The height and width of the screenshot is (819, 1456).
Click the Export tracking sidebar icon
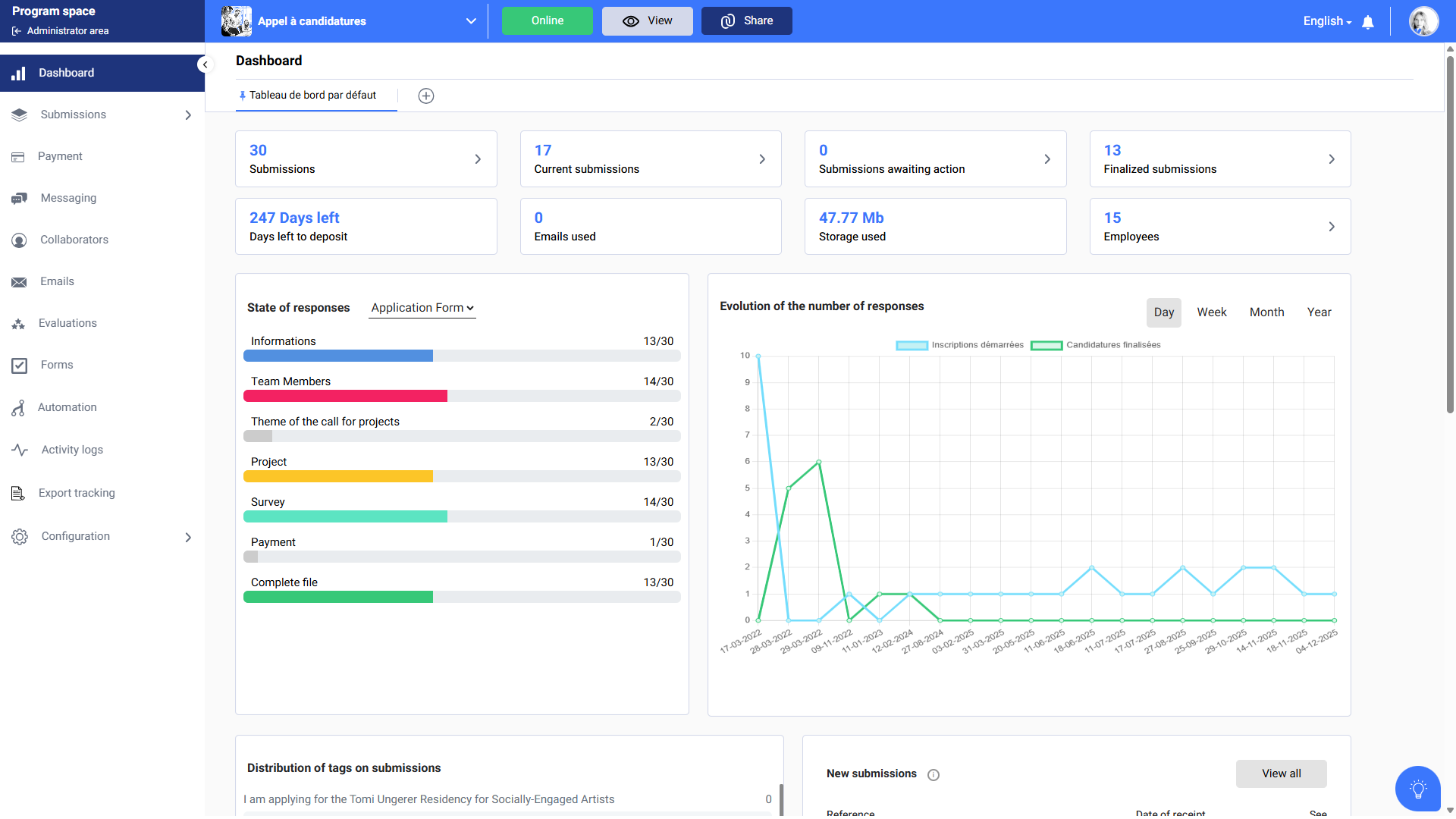[19, 494]
